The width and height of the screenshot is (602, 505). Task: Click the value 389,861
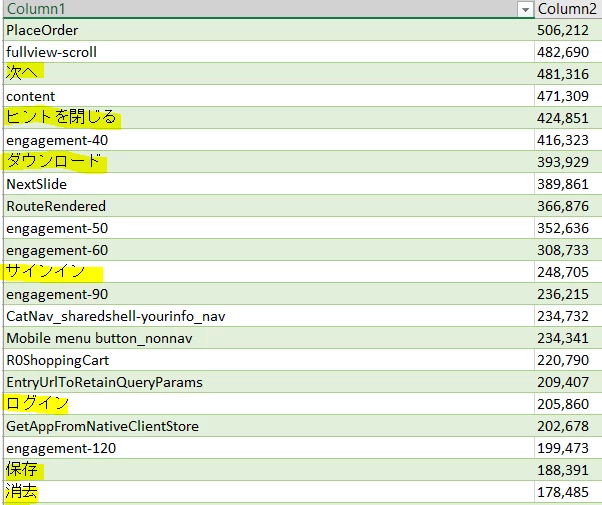562,184
